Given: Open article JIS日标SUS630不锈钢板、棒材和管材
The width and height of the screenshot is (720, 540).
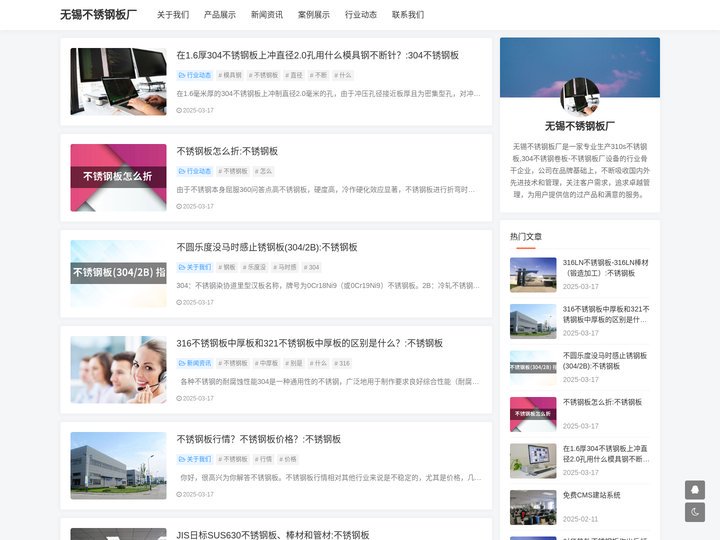Looking at the screenshot, I should coord(273,534).
